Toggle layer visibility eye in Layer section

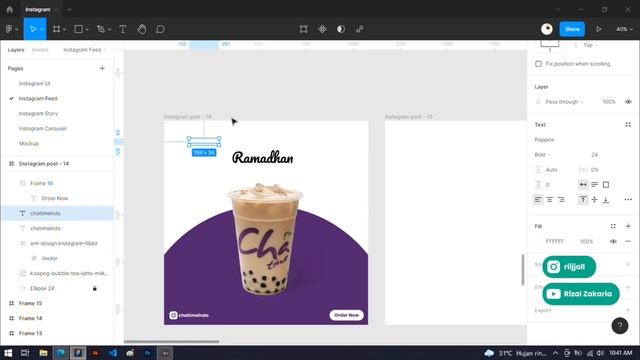pyautogui.click(x=628, y=102)
